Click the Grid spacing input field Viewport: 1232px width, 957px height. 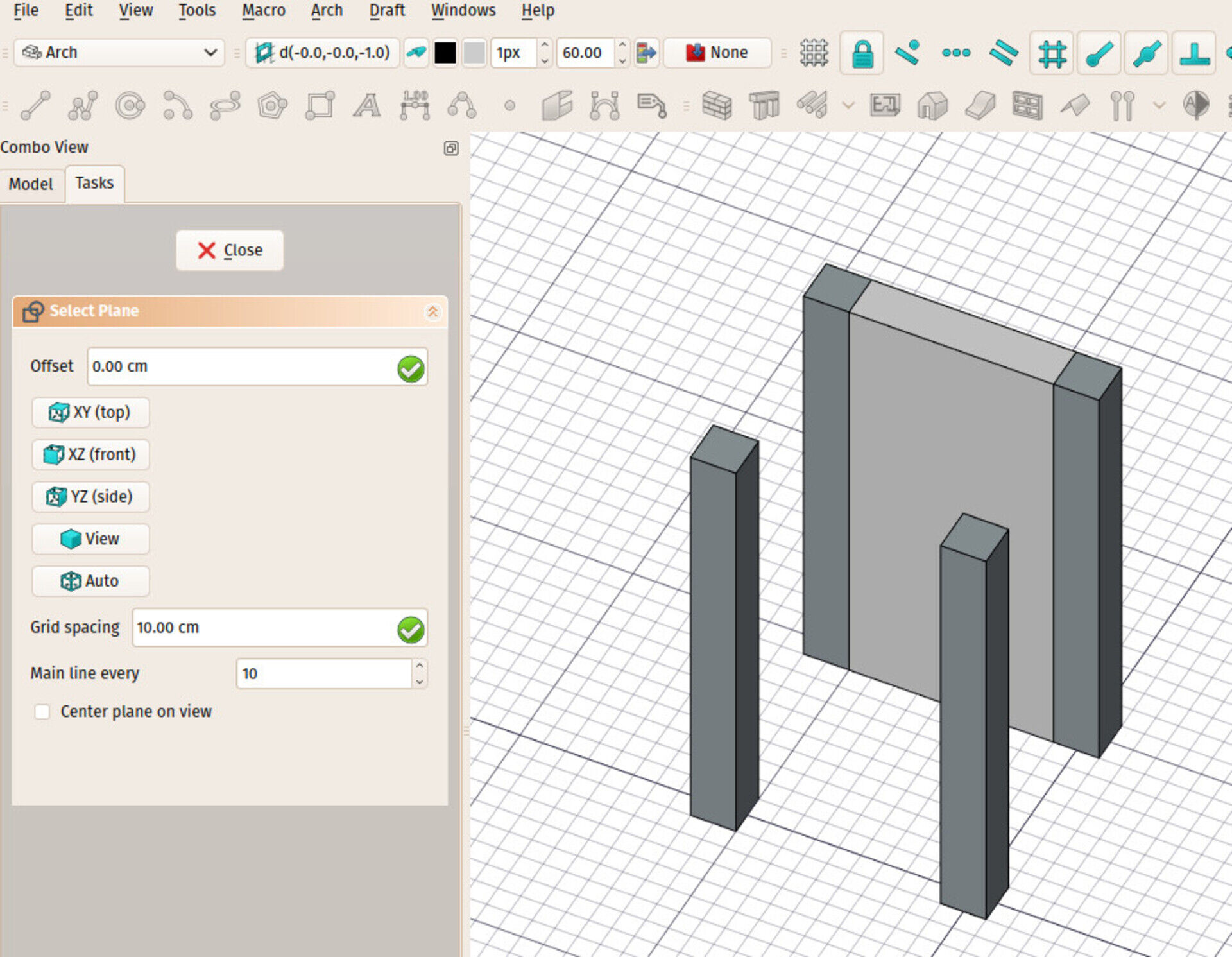[263, 627]
